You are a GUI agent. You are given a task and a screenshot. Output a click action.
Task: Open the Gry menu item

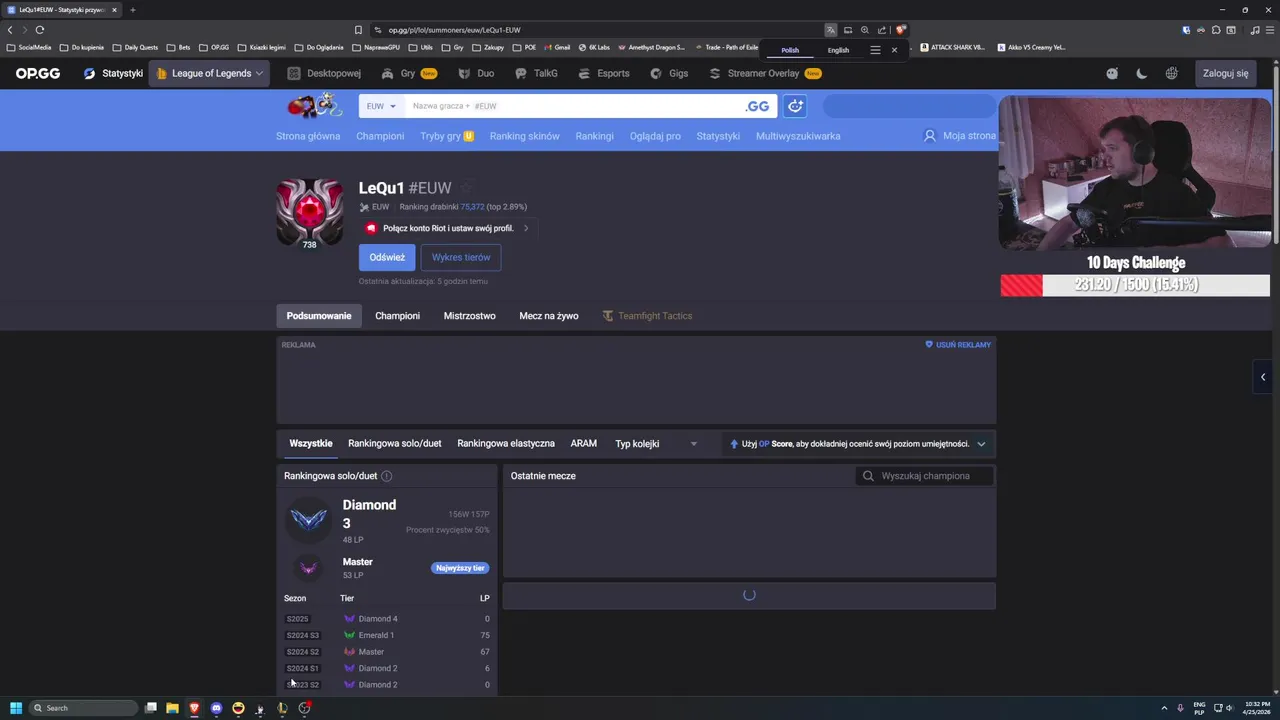(408, 73)
